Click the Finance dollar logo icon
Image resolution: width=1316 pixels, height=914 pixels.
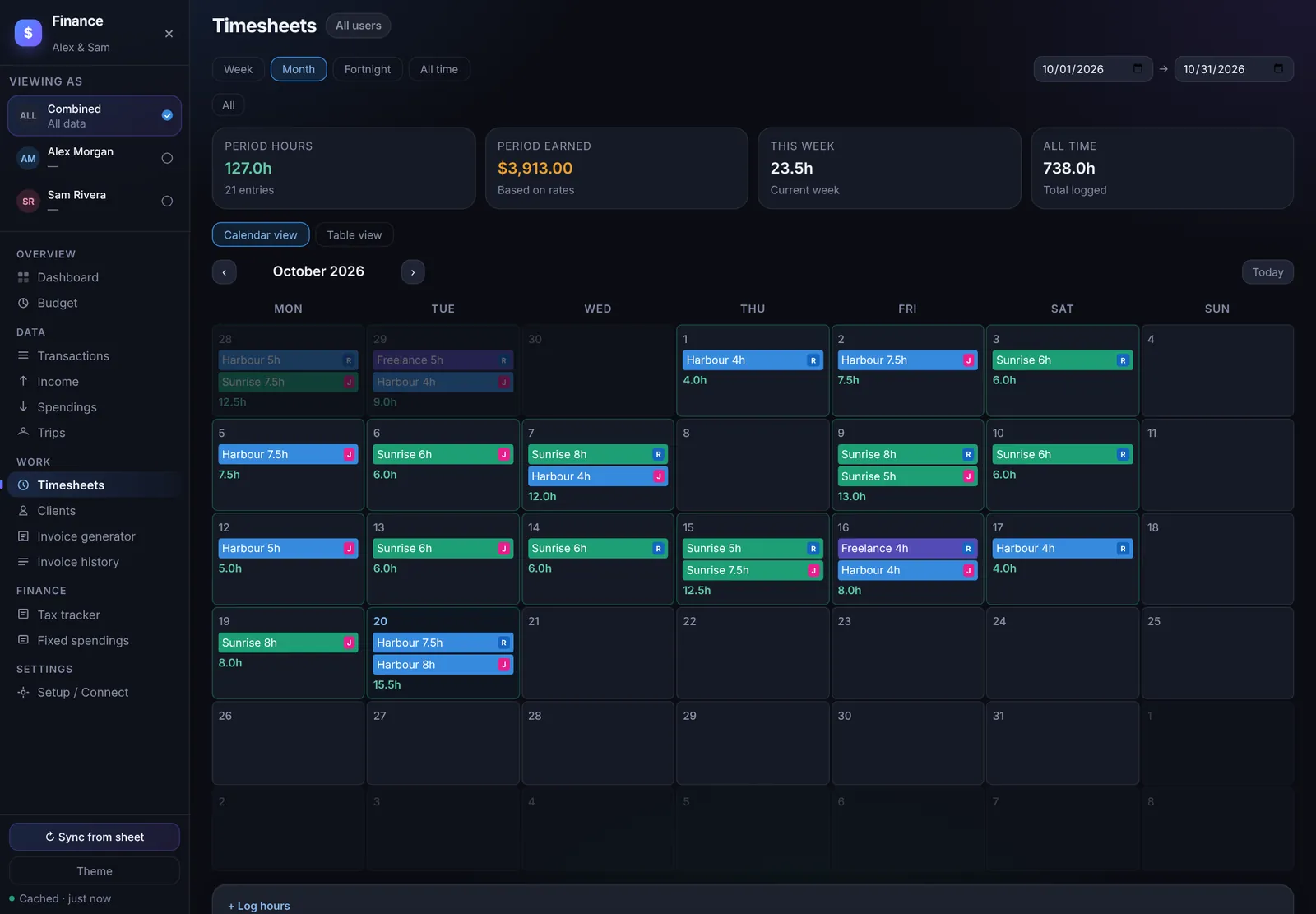tap(28, 33)
